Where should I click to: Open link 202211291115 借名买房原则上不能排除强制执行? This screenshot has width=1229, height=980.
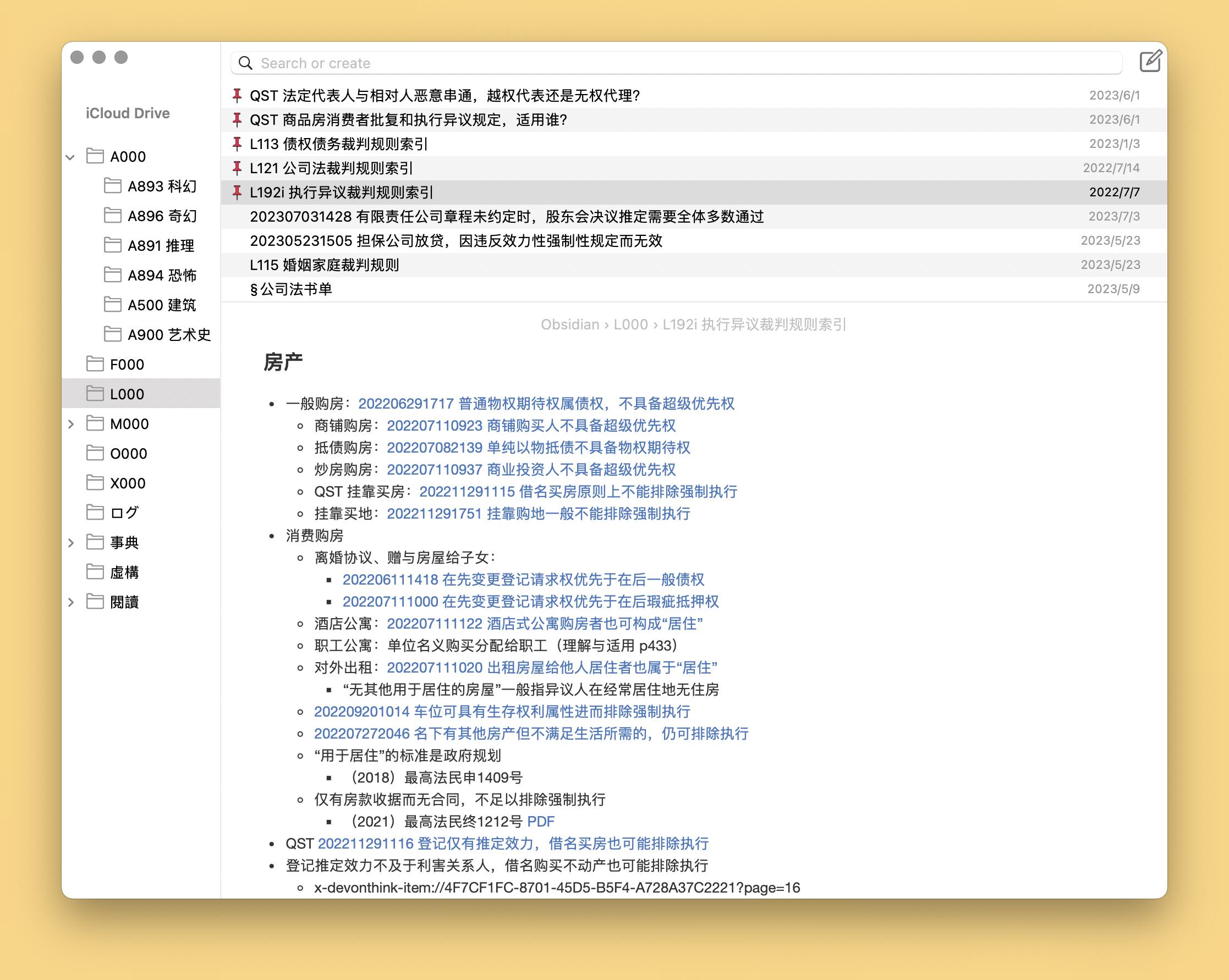579,492
